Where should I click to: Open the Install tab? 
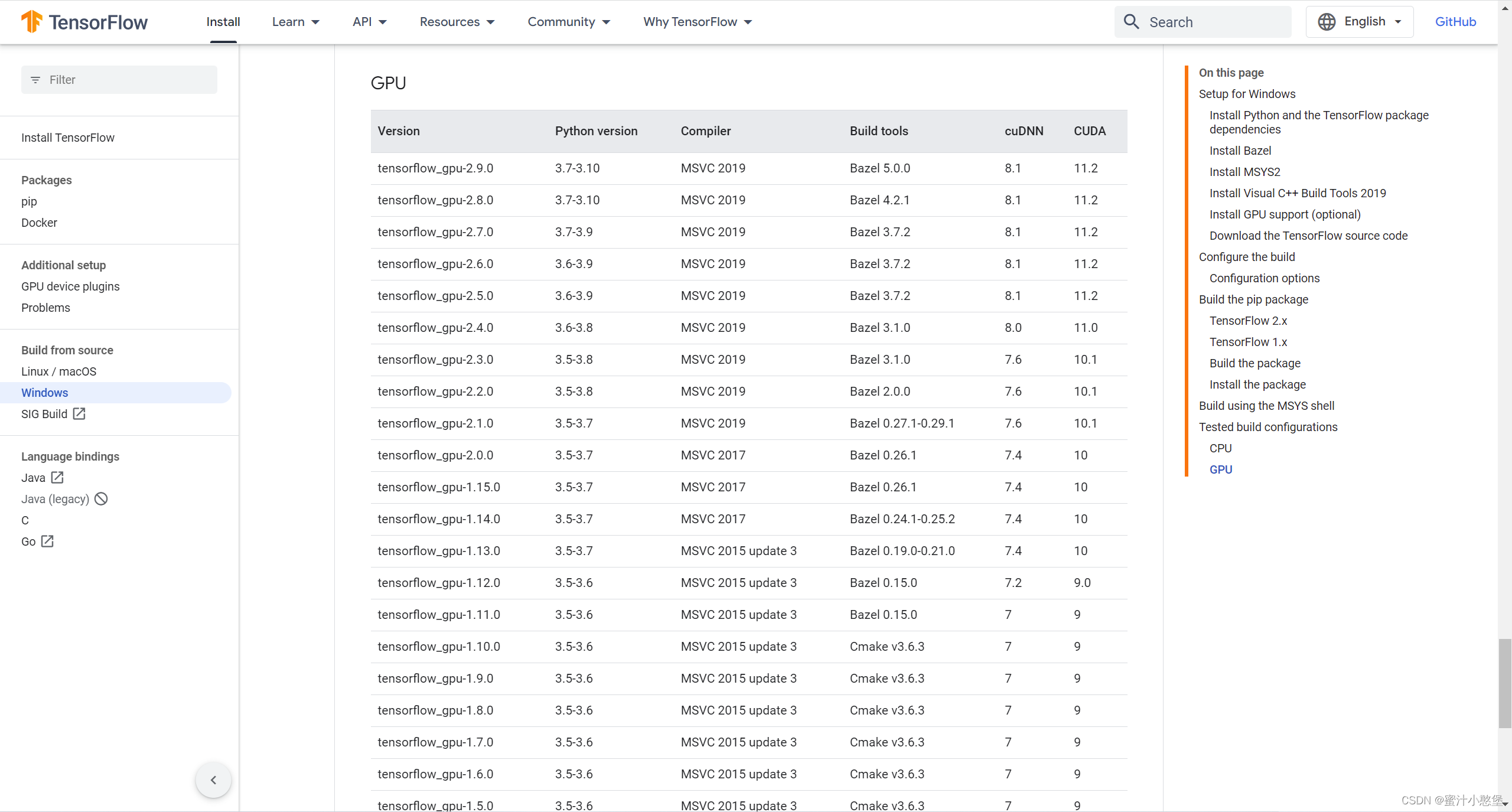[x=223, y=22]
